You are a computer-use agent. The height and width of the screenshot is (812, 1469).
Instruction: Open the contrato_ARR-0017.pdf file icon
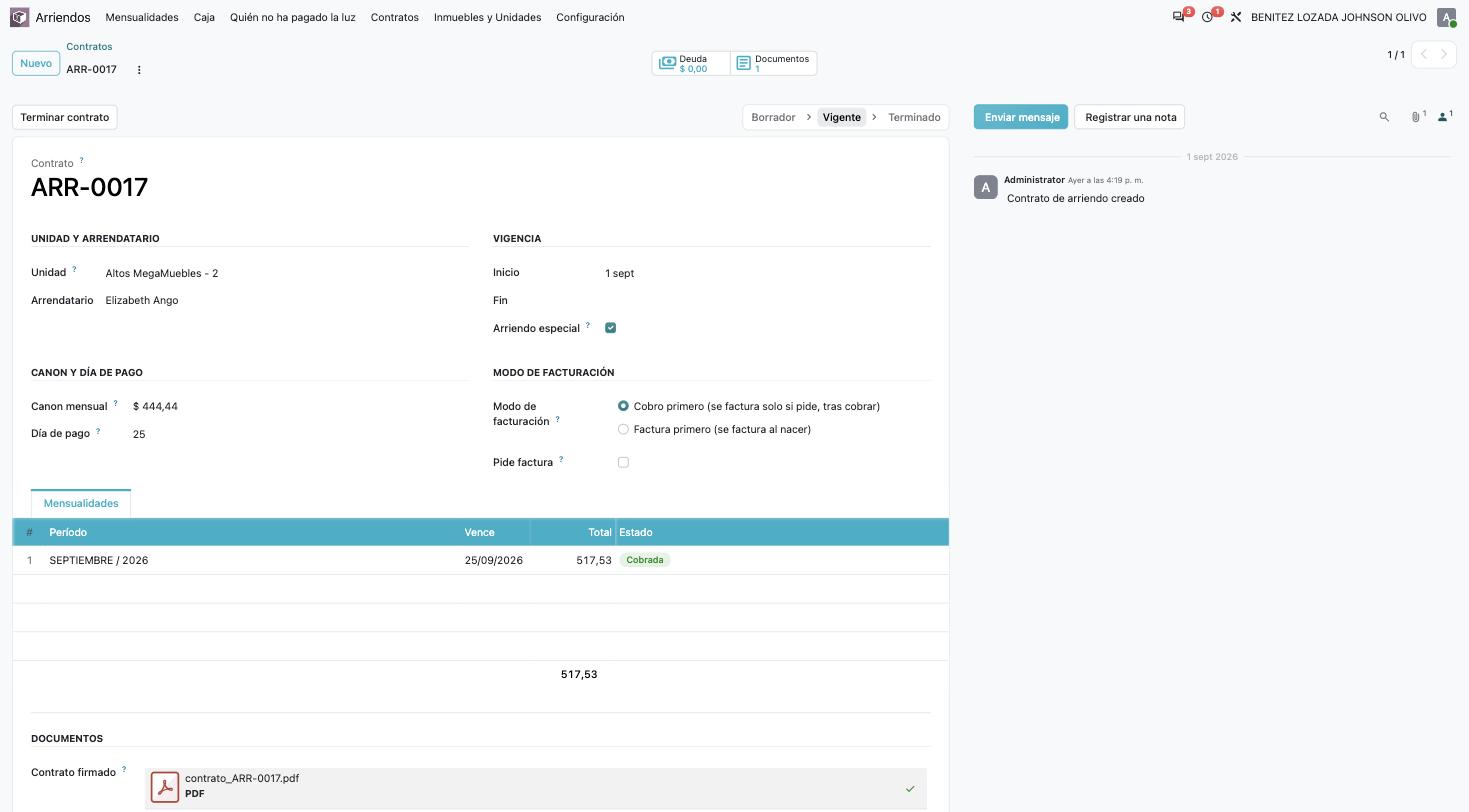[165, 787]
